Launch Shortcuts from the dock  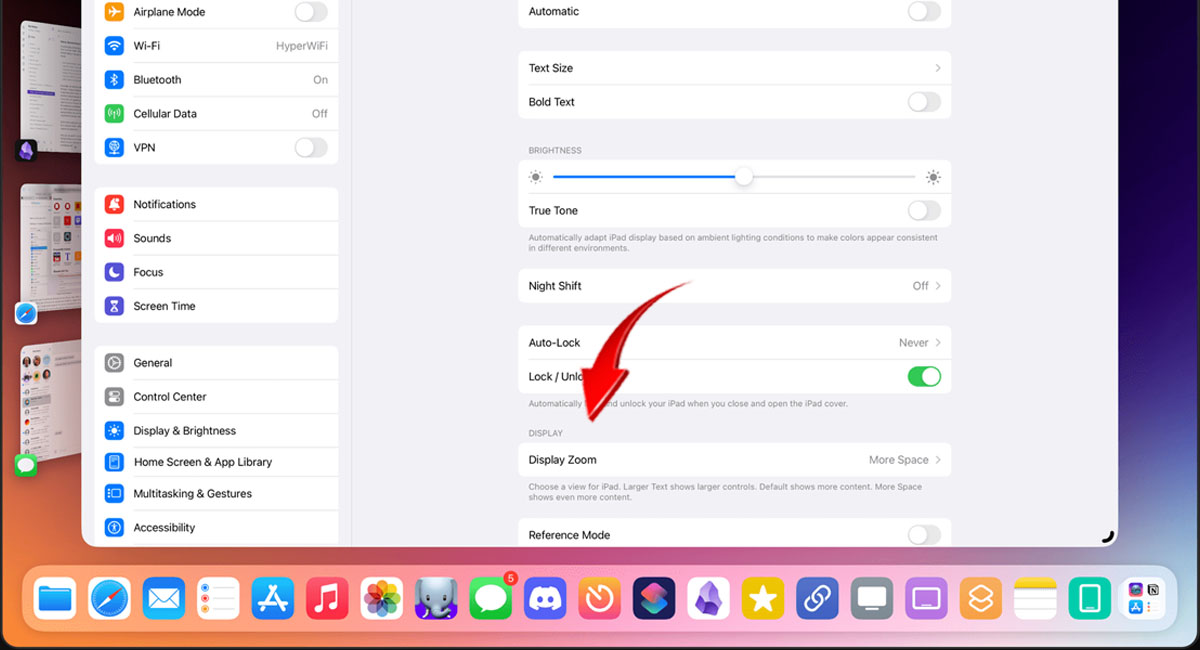click(x=653, y=598)
